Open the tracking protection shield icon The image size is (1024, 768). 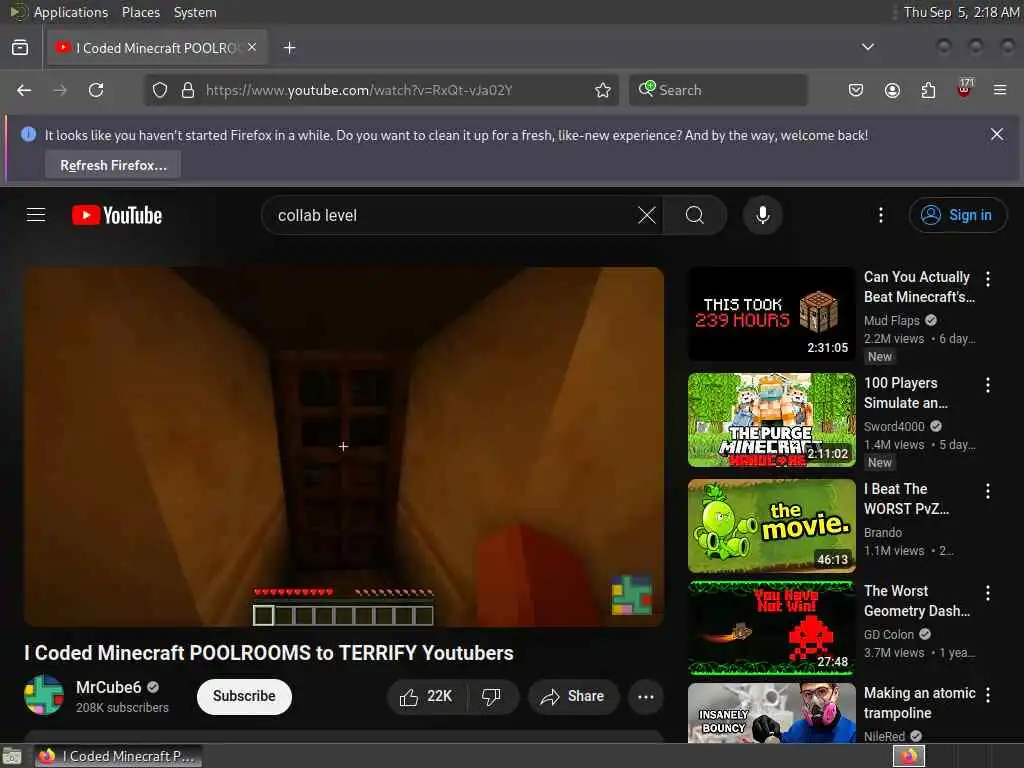159,90
